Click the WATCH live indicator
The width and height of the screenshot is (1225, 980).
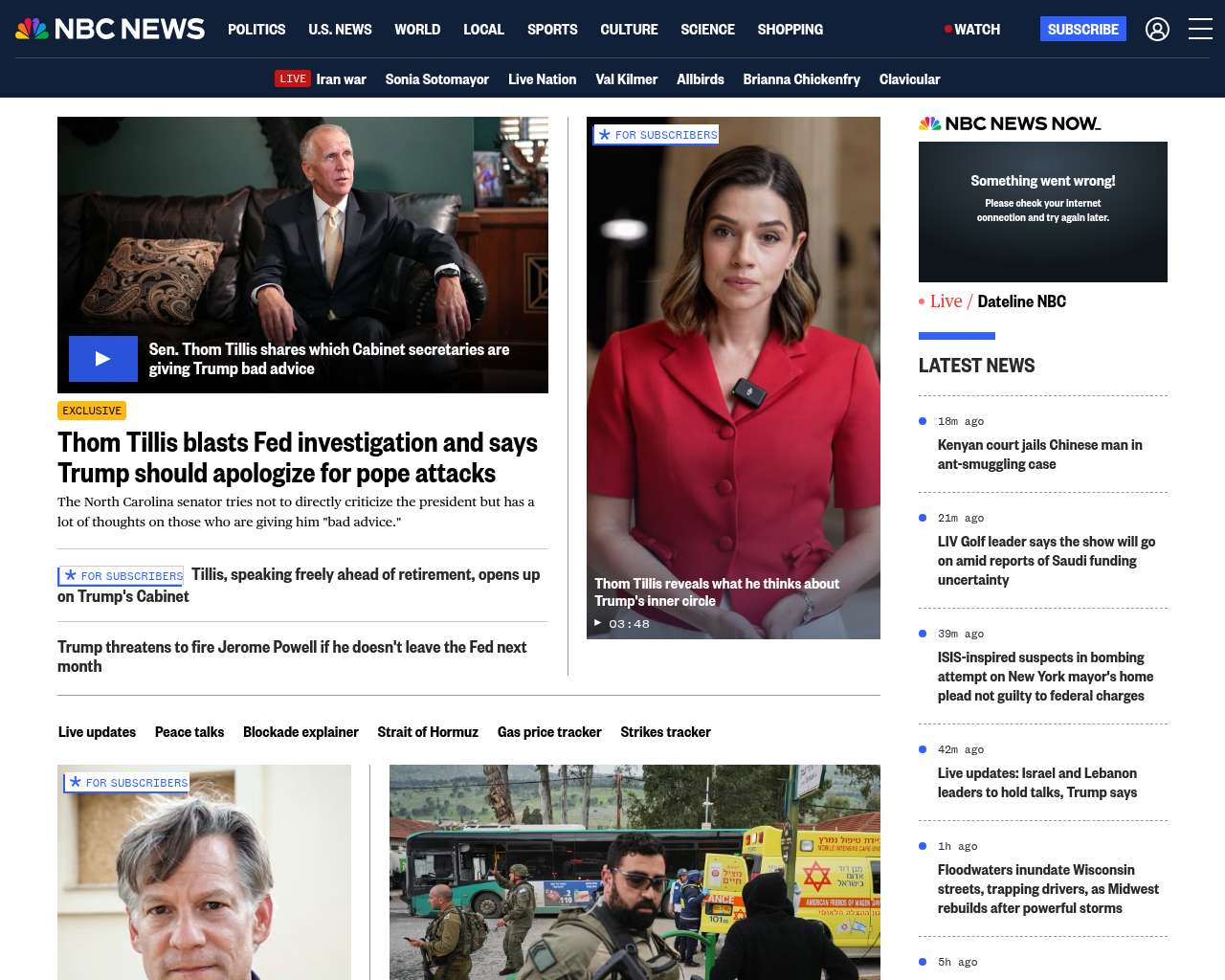pos(972,30)
